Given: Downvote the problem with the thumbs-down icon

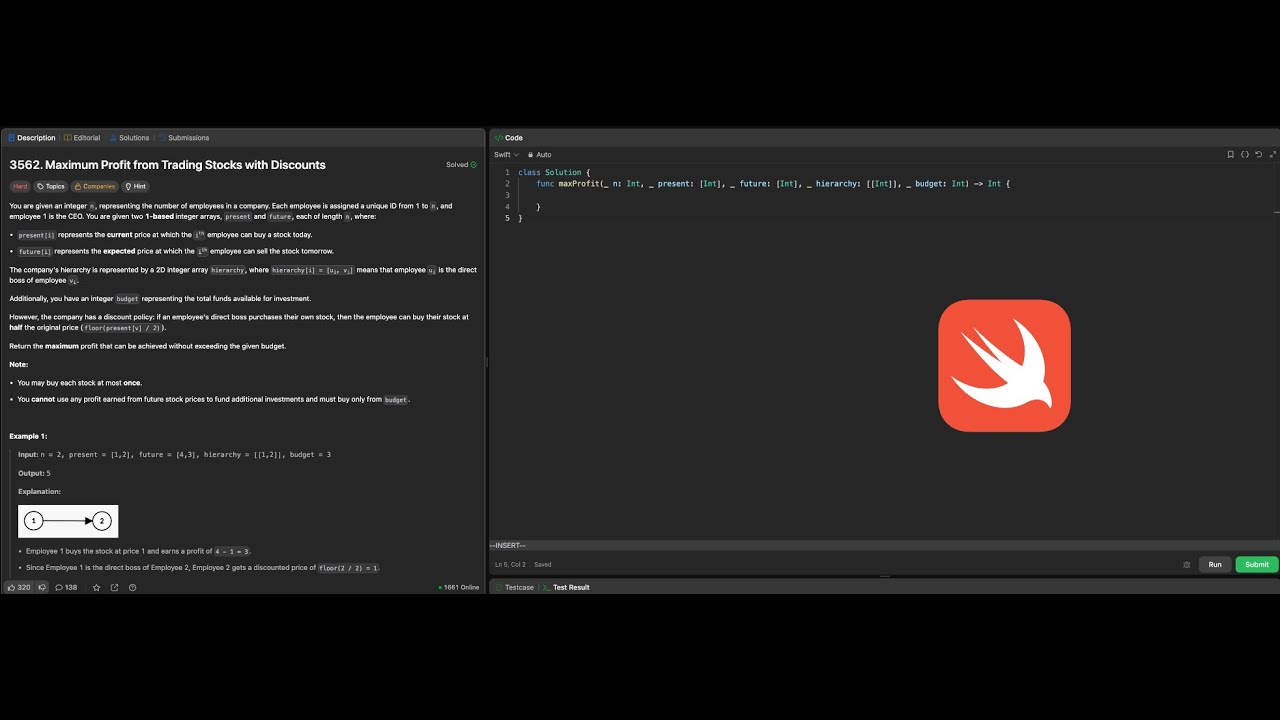Looking at the screenshot, I should 42,587.
